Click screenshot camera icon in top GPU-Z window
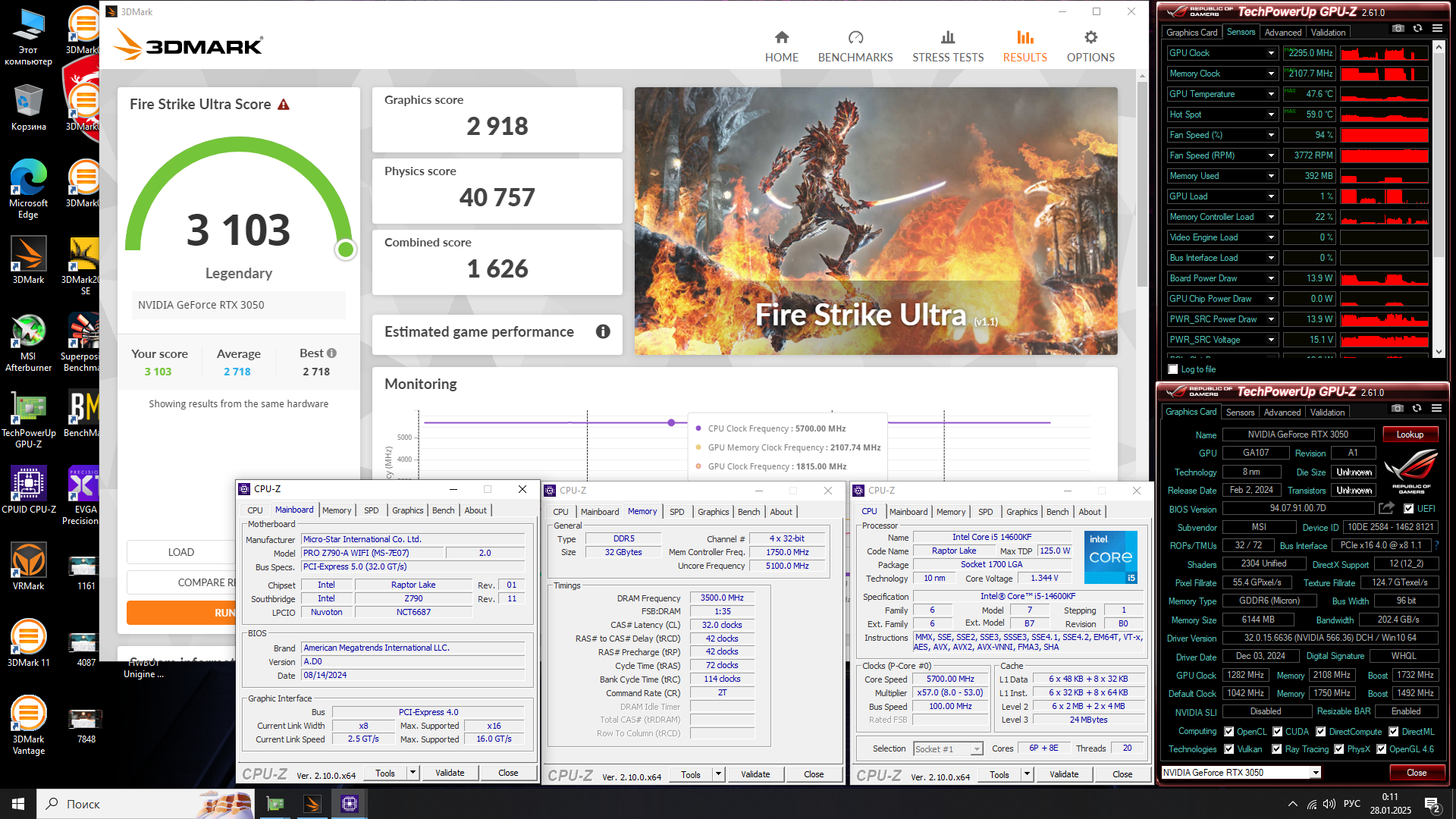1456x819 pixels. click(1398, 29)
